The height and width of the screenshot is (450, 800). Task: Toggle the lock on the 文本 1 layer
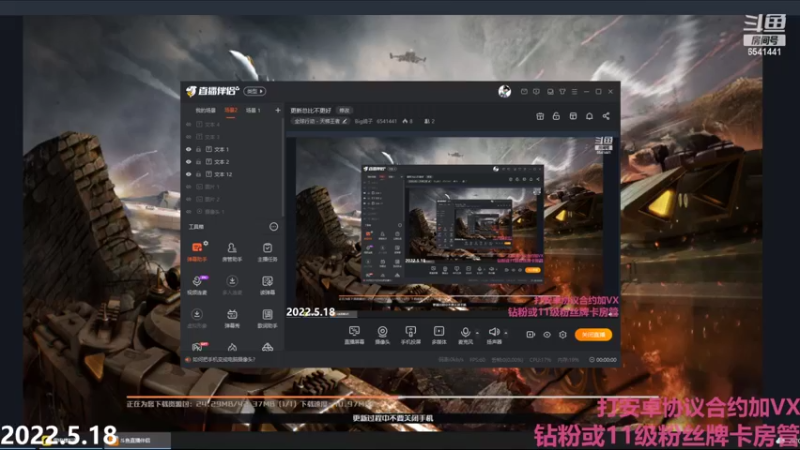point(198,149)
